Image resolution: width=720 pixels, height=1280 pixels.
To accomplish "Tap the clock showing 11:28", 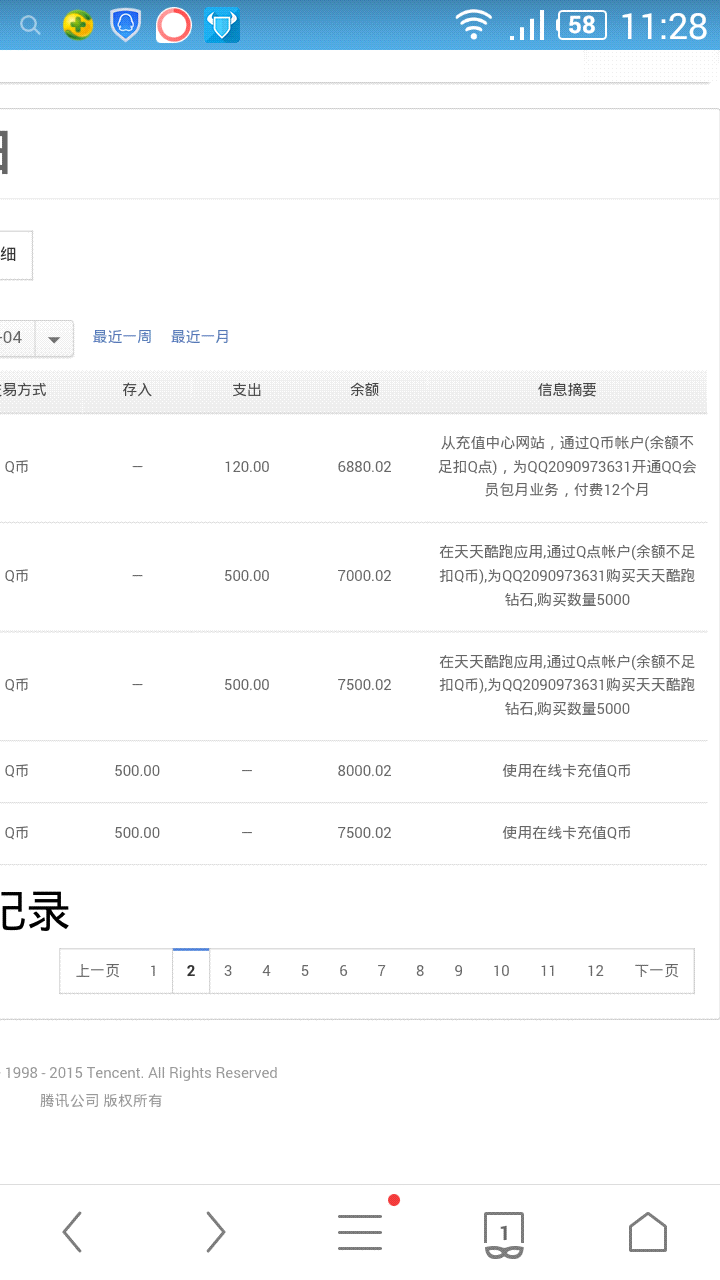I will tap(664, 26).
